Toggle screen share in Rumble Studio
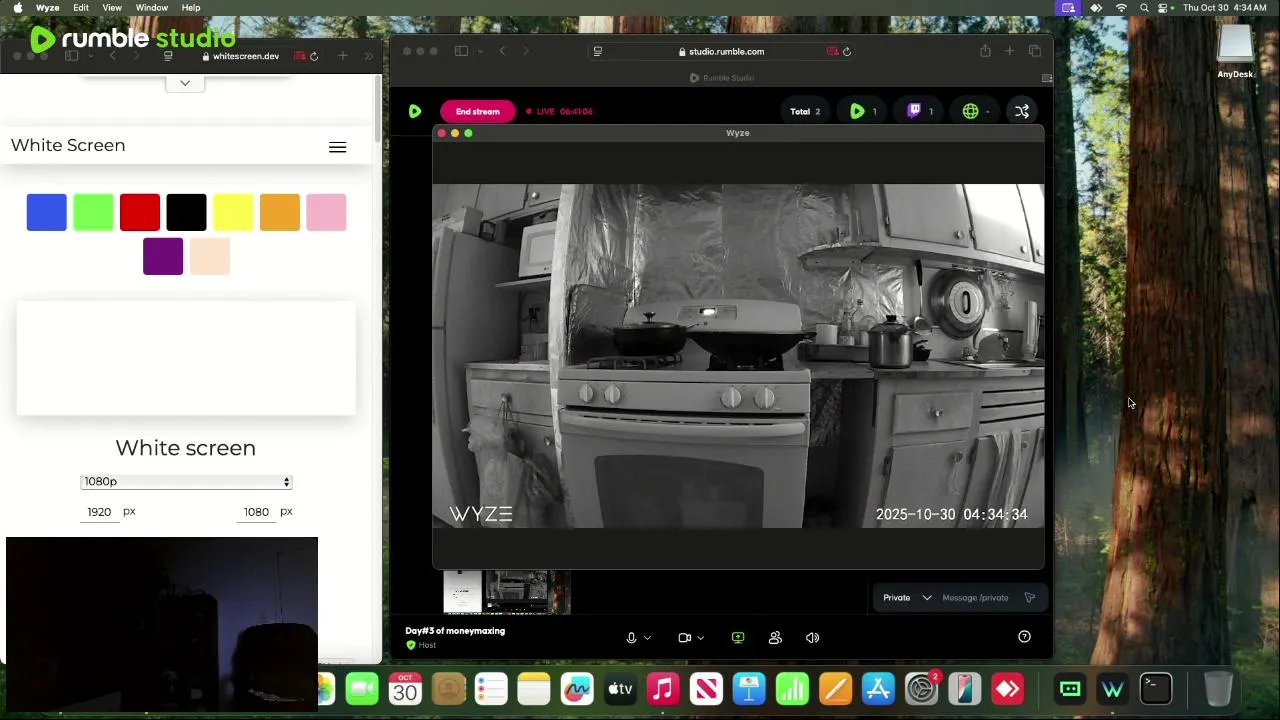The width and height of the screenshot is (1280, 720). [x=738, y=638]
